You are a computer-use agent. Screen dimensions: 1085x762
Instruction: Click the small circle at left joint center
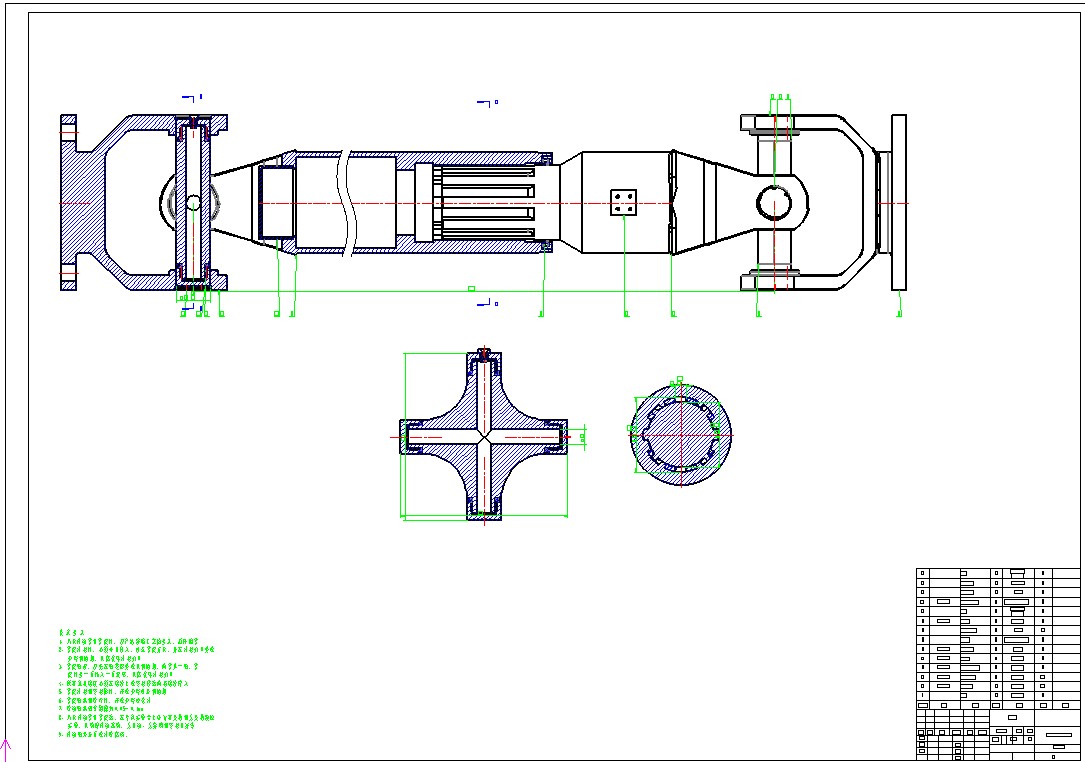point(193,203)
